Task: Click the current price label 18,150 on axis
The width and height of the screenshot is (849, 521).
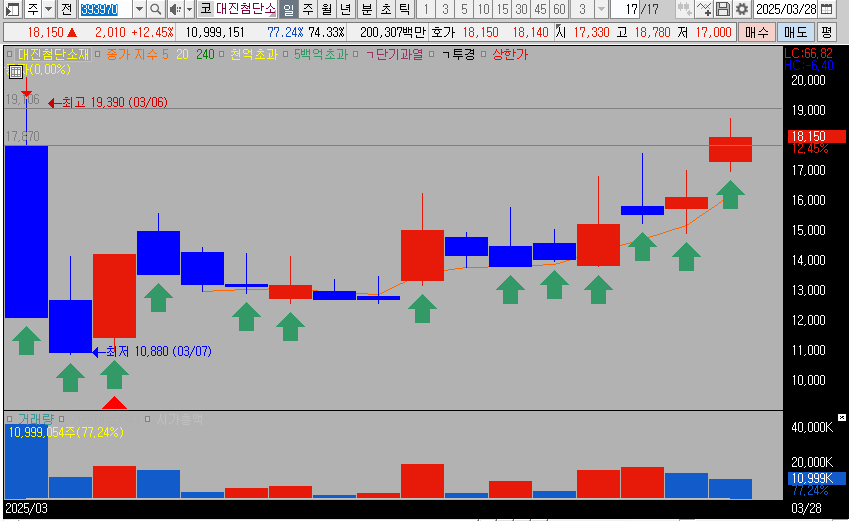Action: [x=817, y=136]
